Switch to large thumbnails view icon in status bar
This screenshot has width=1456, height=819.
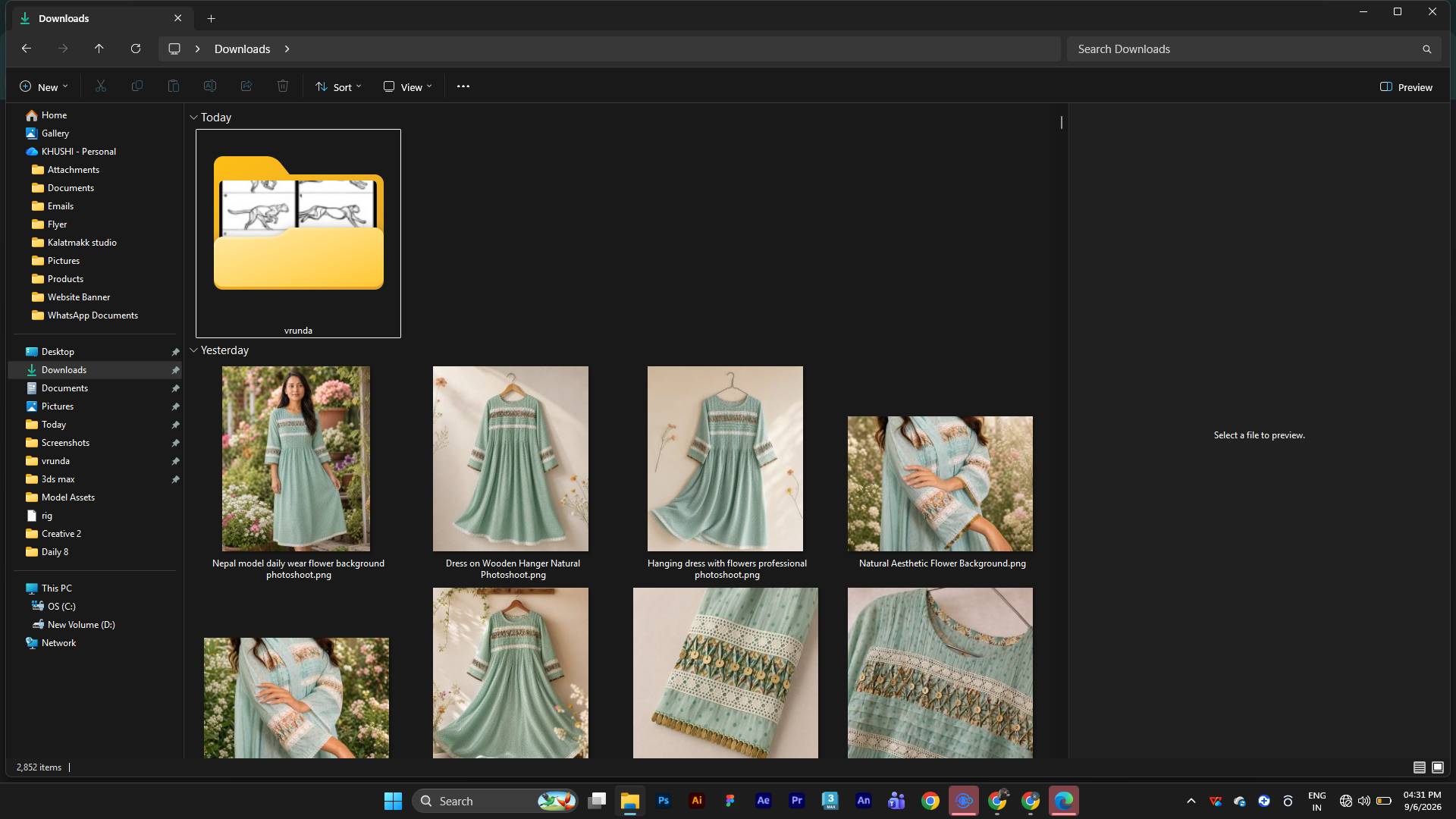[1438, 767]
